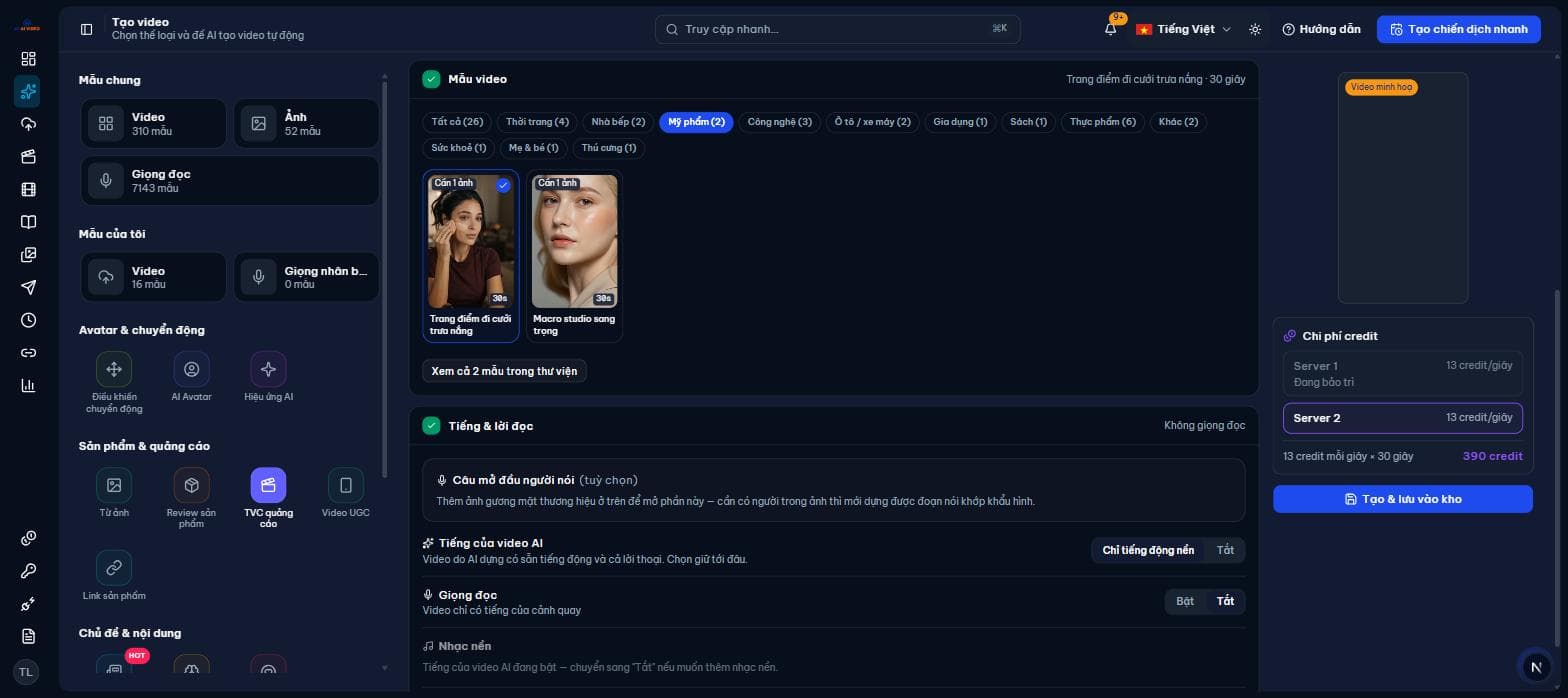Select the Thời trang (4) category tab
This screenshot has height=698, width=1568.
click(537, 122)
